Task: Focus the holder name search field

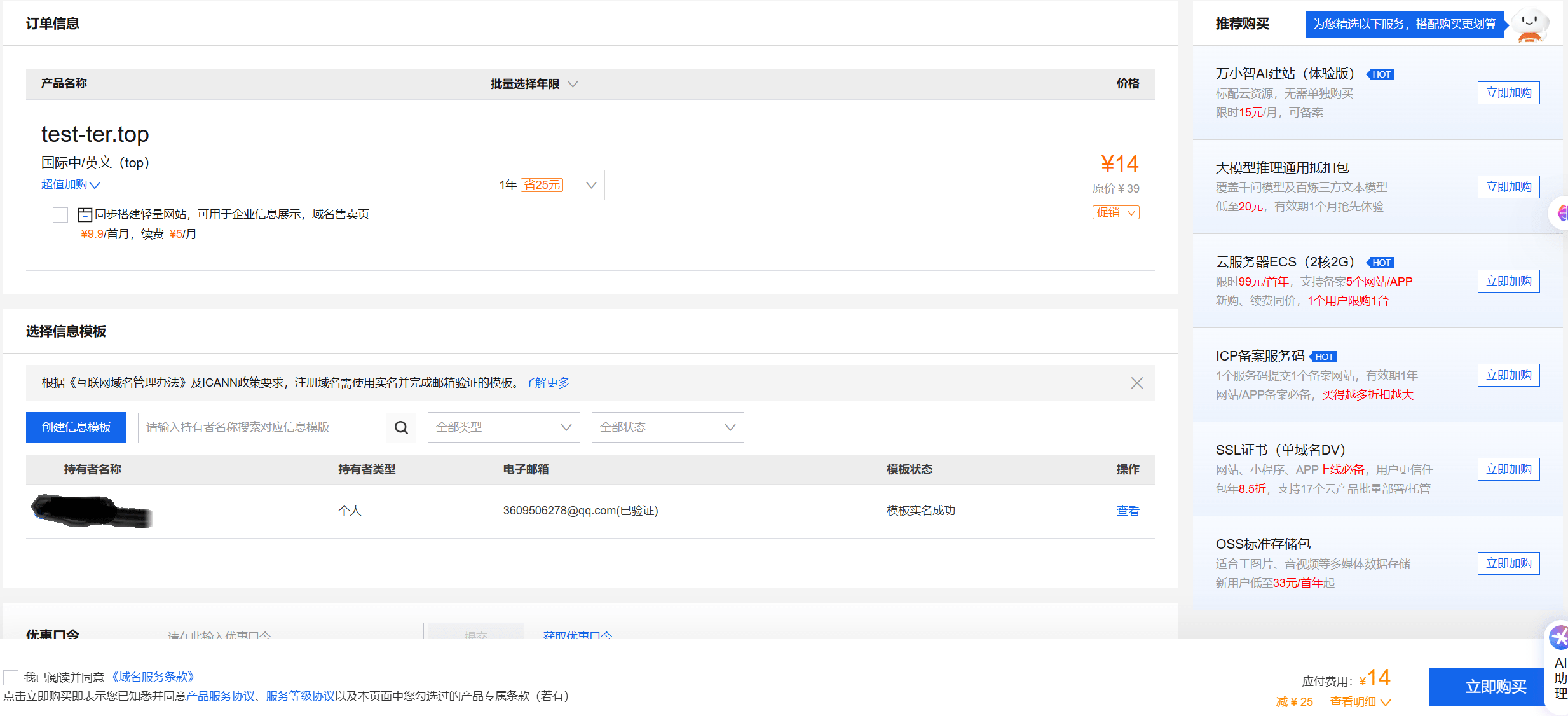Action: click(262, 427)
